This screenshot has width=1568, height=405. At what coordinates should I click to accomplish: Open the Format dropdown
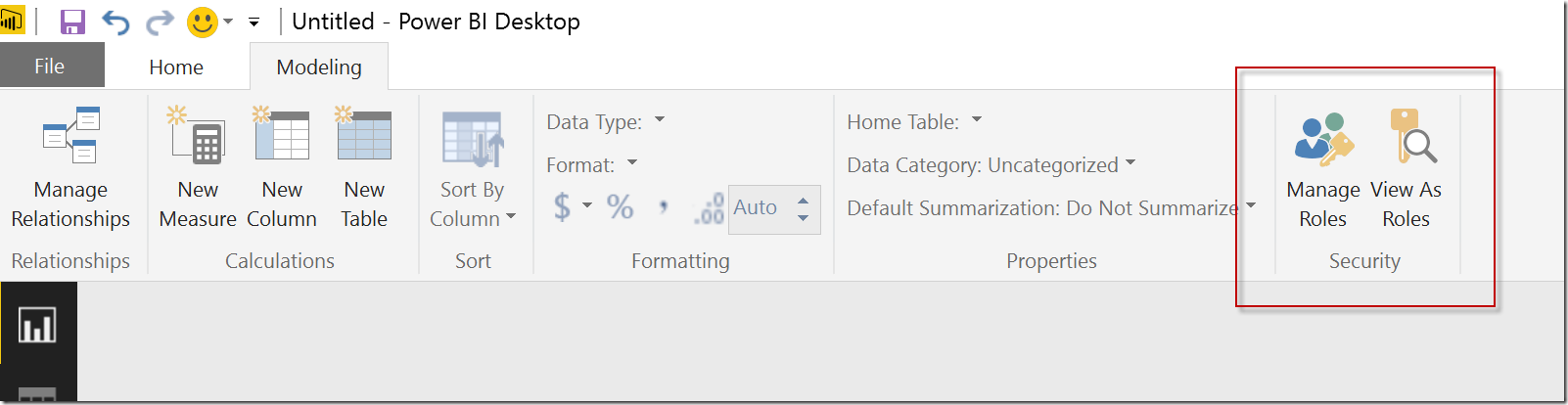tap(592, 165)
